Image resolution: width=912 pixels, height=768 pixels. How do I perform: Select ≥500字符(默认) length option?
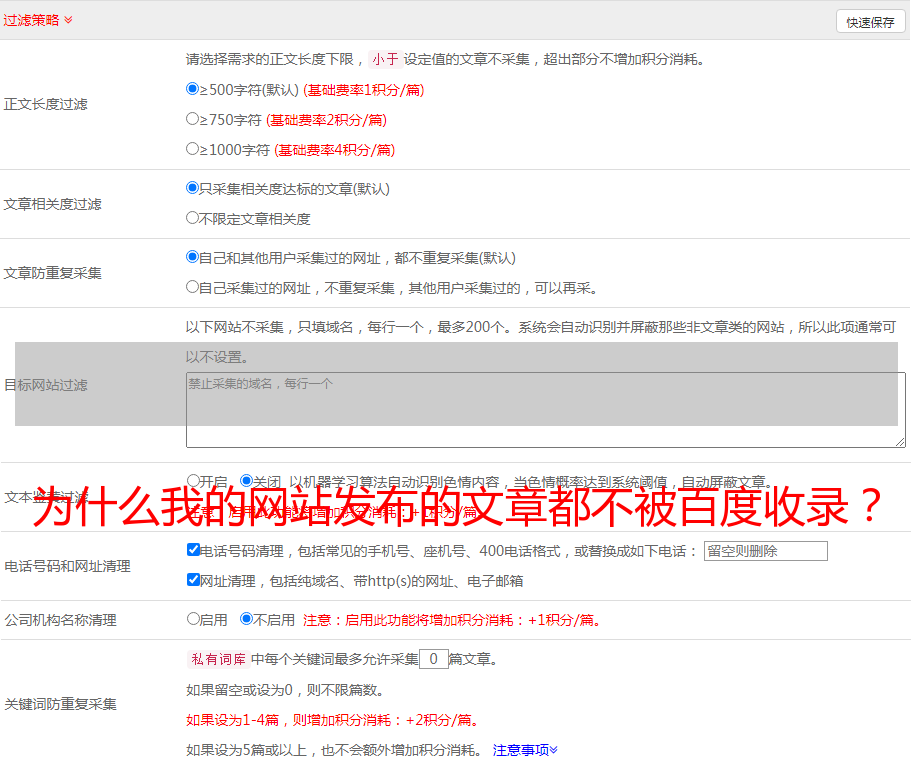click(x=193, y=89)
